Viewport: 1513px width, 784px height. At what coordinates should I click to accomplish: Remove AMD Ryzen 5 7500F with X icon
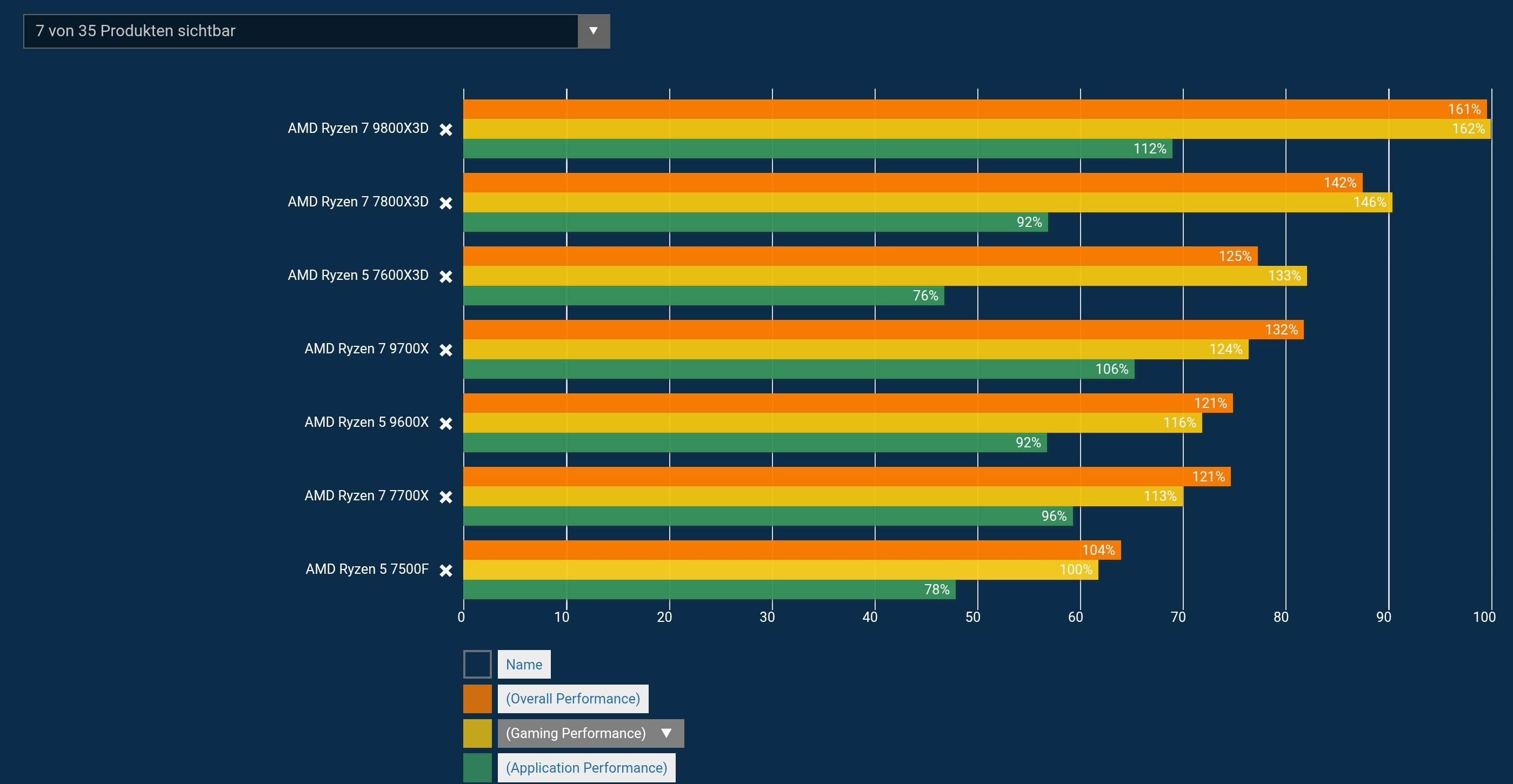pos(446,570)
